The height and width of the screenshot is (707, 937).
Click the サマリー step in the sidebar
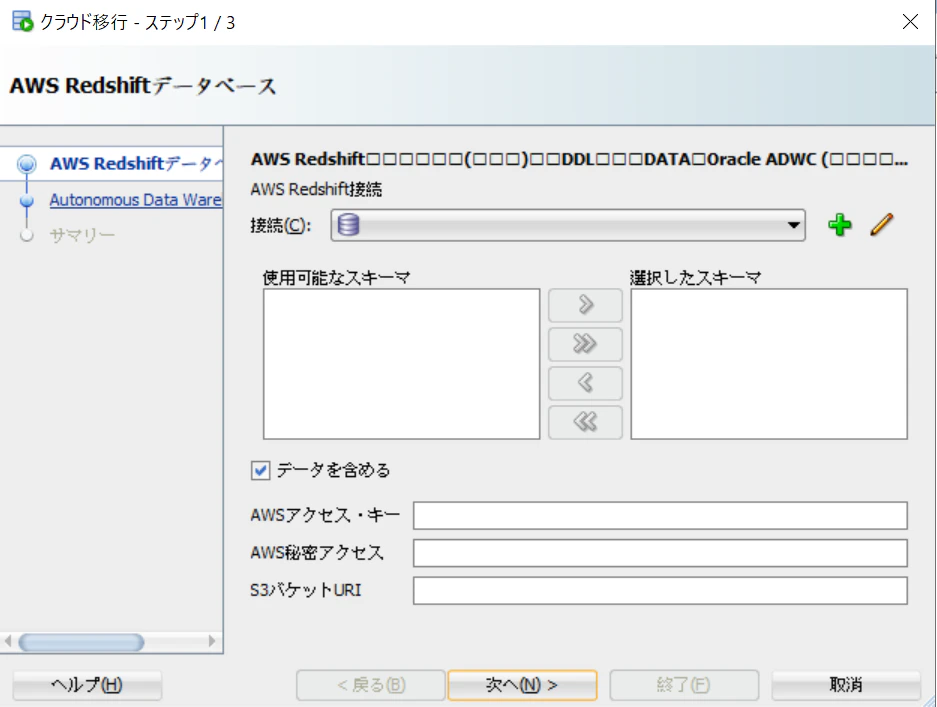tap(82, 235)
